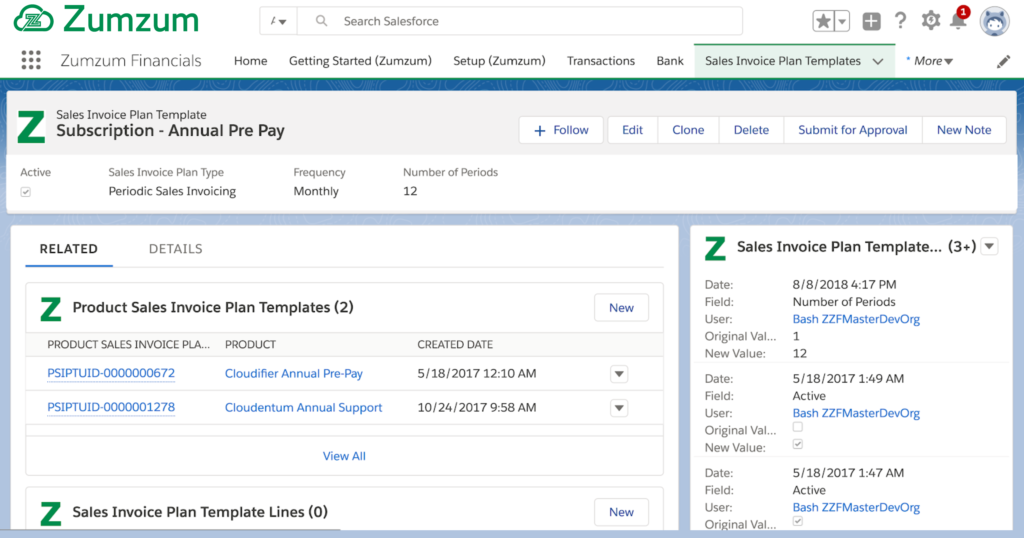Viewport: 1024px width, 538px height.
Task: Open the notifications bell icon
Action: [x=958, y=21]
